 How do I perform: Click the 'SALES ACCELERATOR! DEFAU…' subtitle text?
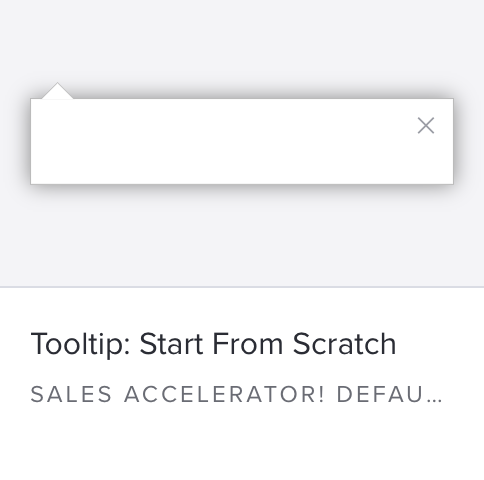(x=236, y=394)
